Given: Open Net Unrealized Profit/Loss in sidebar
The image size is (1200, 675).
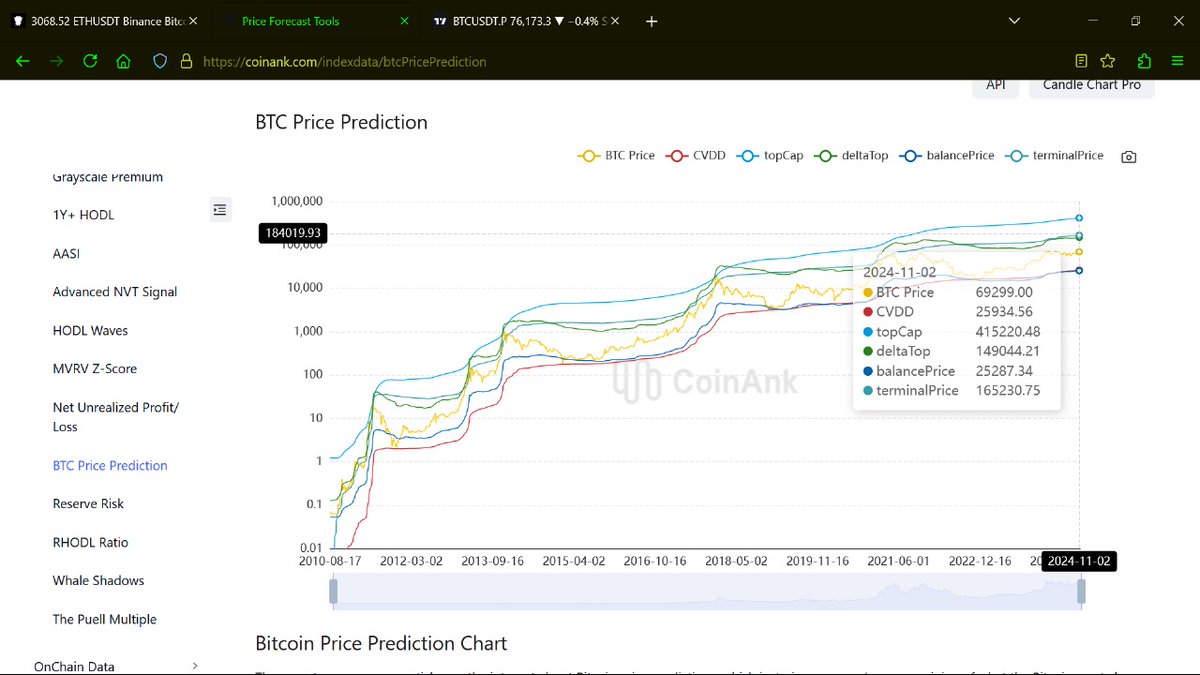Looking at the screenshot, I should coord(116,417).
